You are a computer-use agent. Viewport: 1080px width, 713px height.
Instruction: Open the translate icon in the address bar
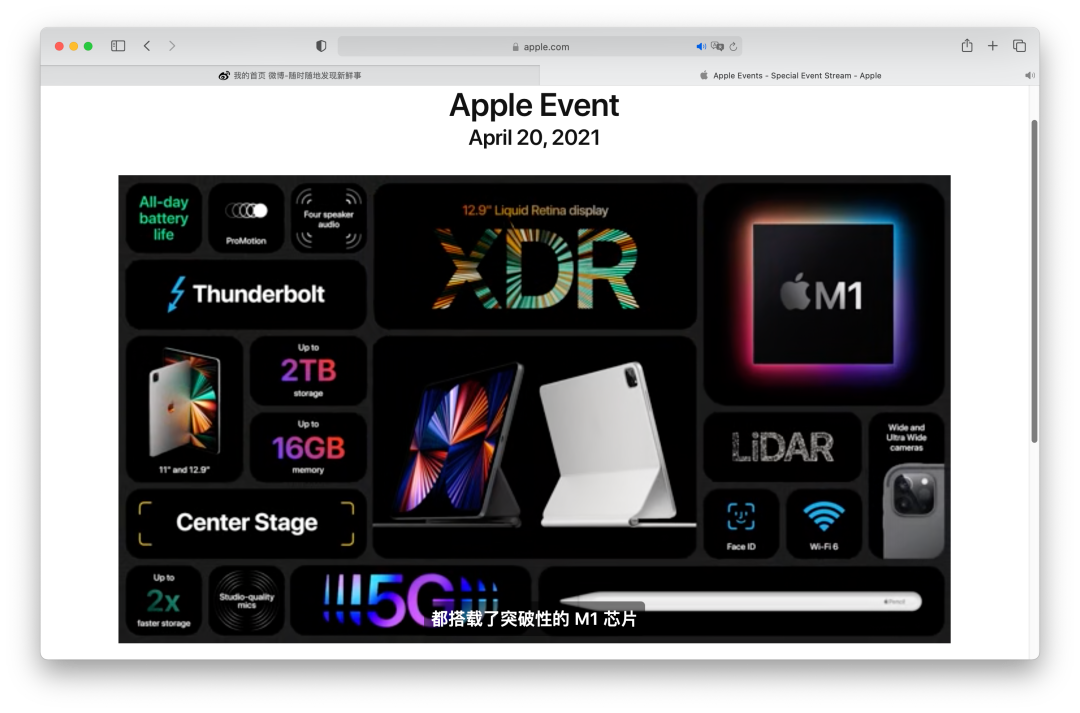pos(717,46)
